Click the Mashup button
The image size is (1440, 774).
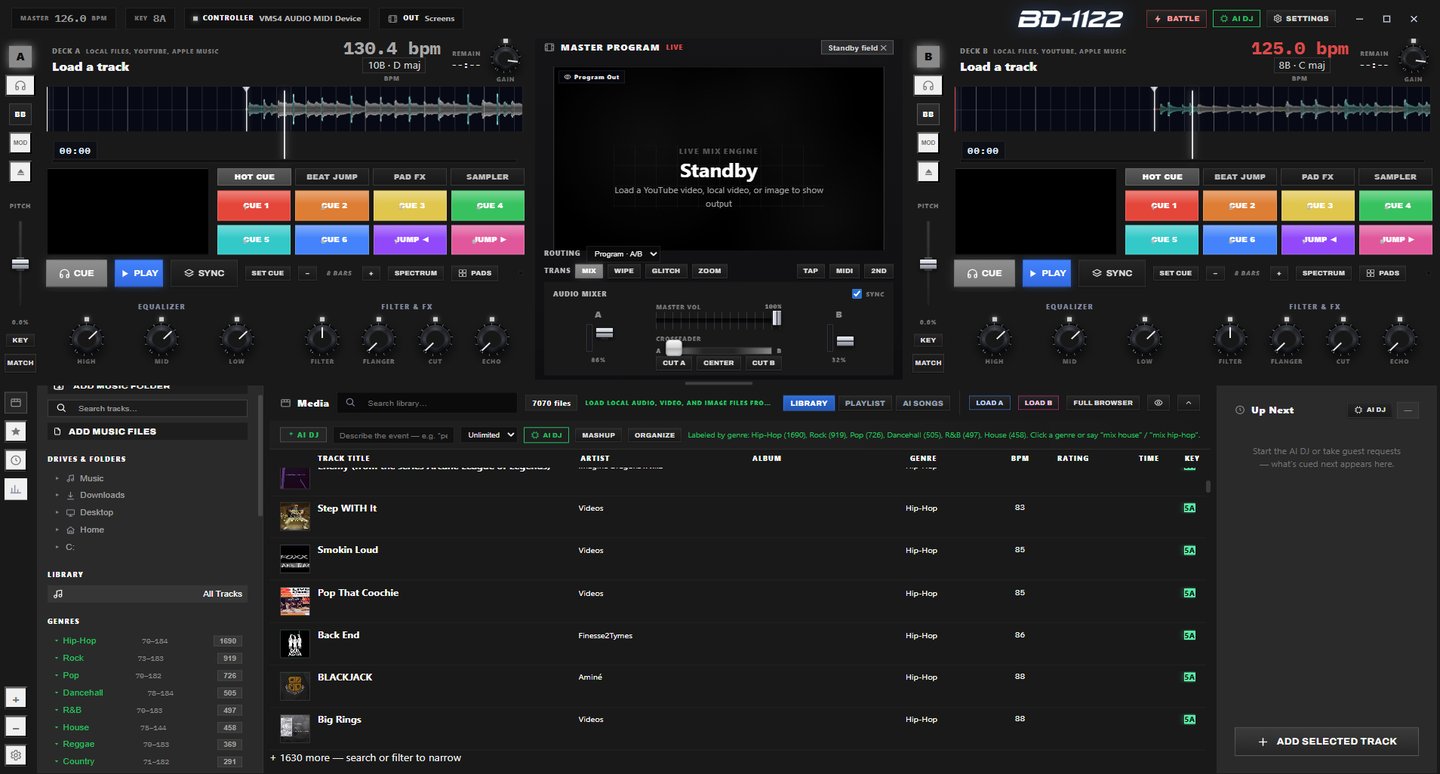click(598, 435)
